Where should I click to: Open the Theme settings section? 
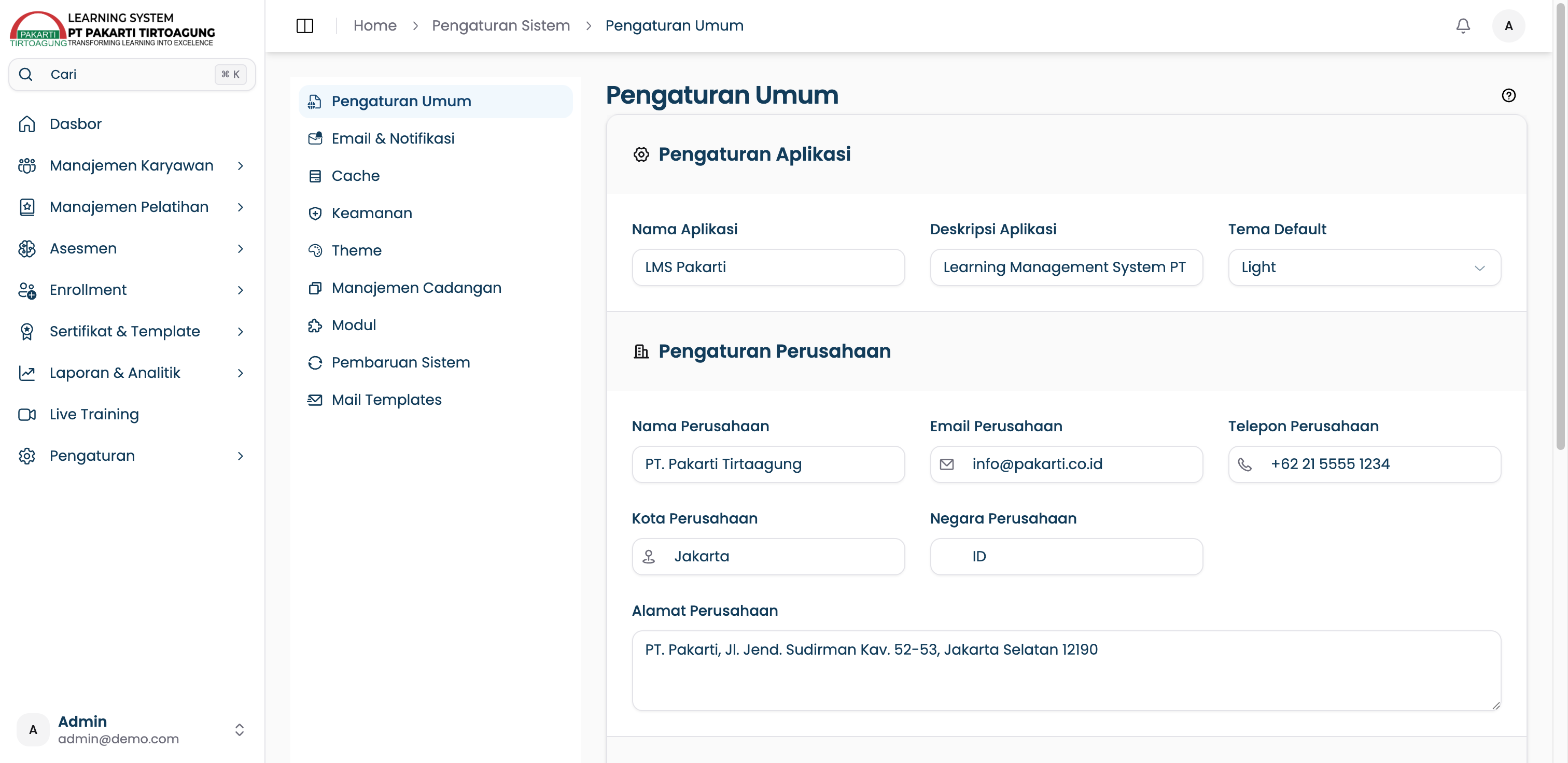435,250
